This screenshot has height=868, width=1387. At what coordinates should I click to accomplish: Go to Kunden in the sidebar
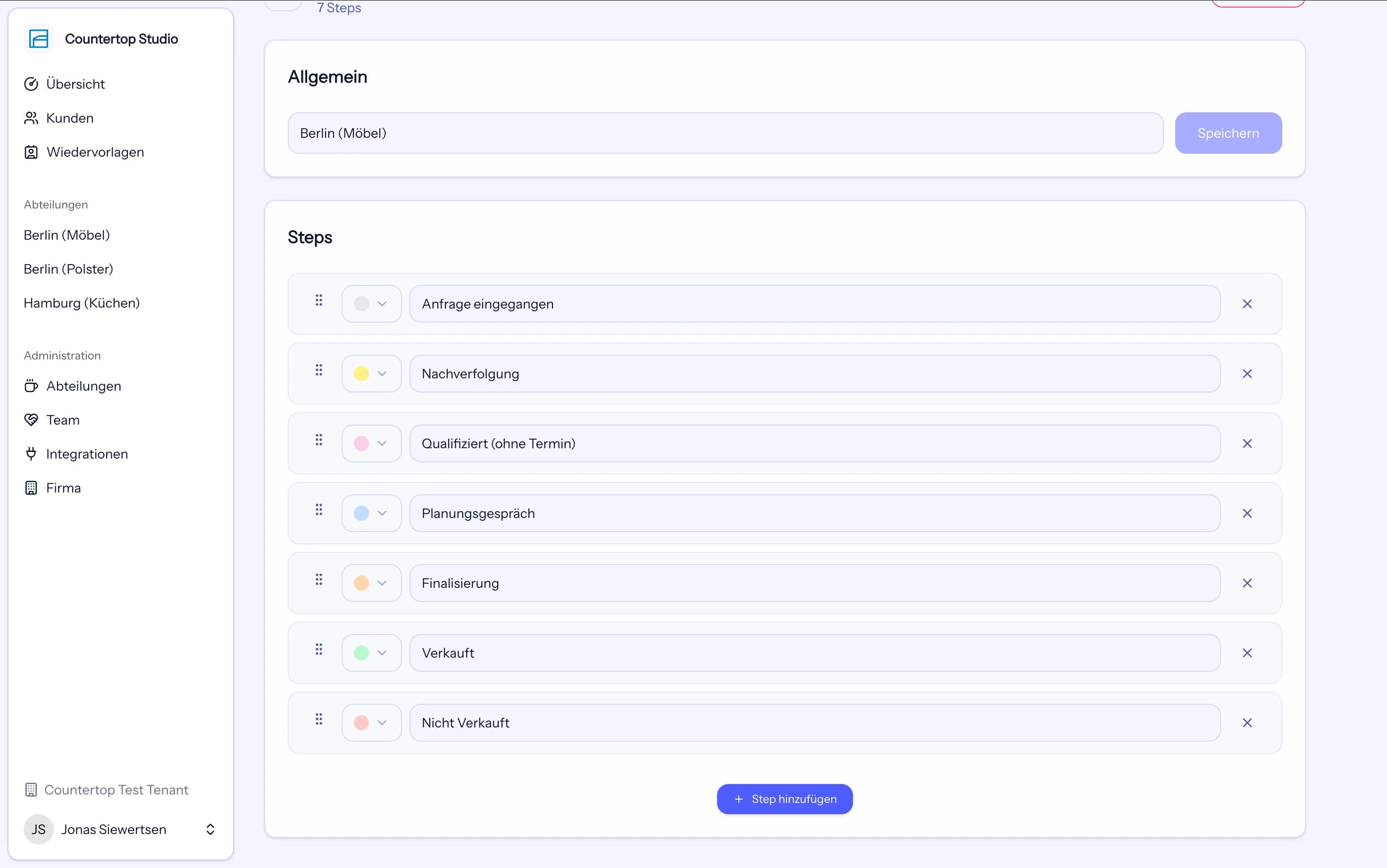coord(58,117)
